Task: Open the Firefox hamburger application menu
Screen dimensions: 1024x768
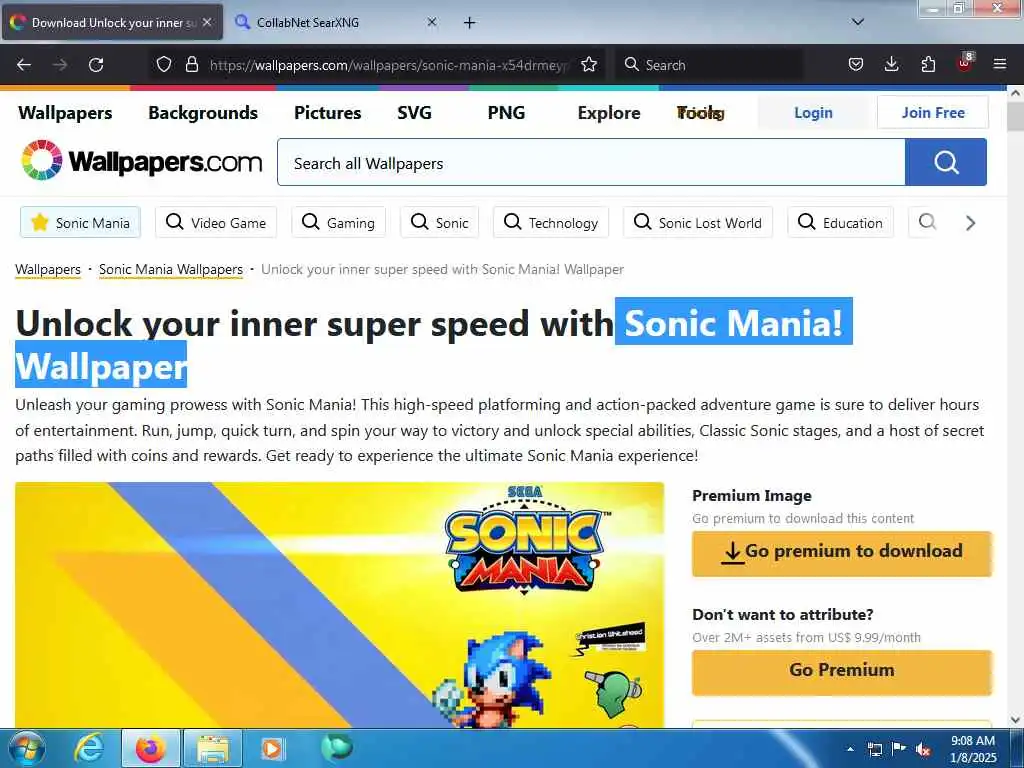Action: click(x=1000, y=64)
